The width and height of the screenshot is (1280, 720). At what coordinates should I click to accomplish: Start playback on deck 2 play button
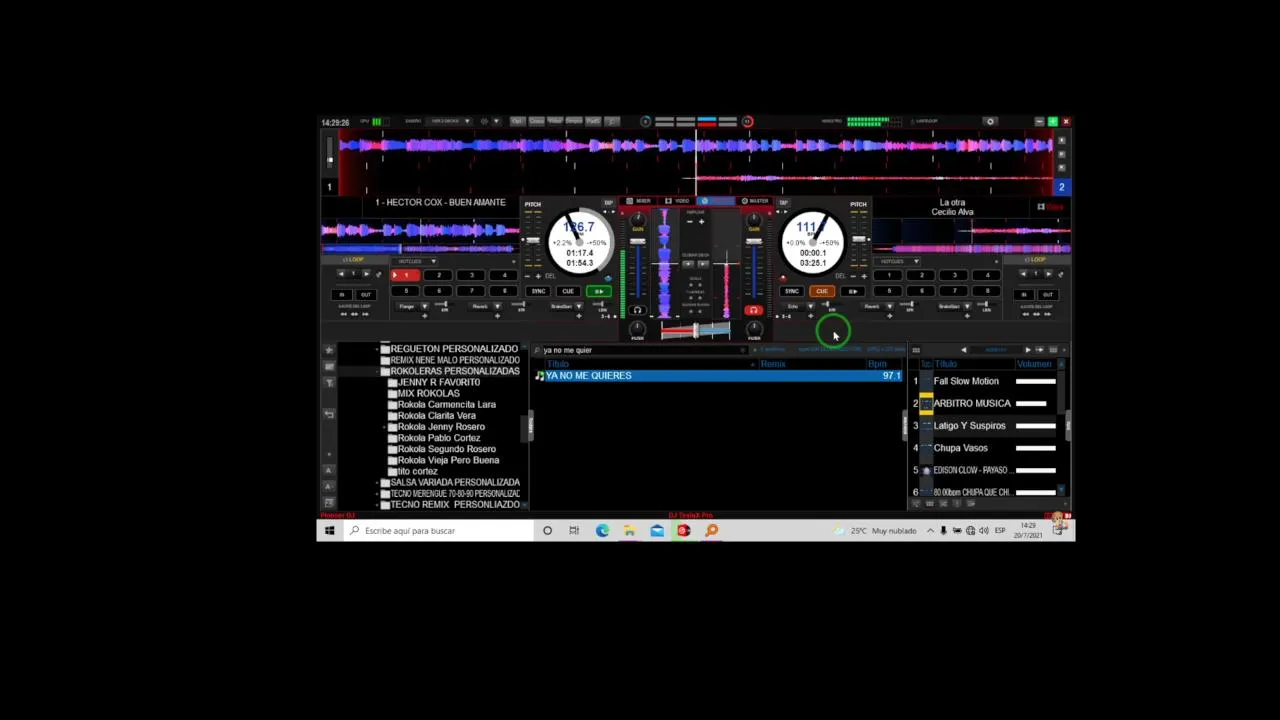pyautogui.click(x=852, y=291)
